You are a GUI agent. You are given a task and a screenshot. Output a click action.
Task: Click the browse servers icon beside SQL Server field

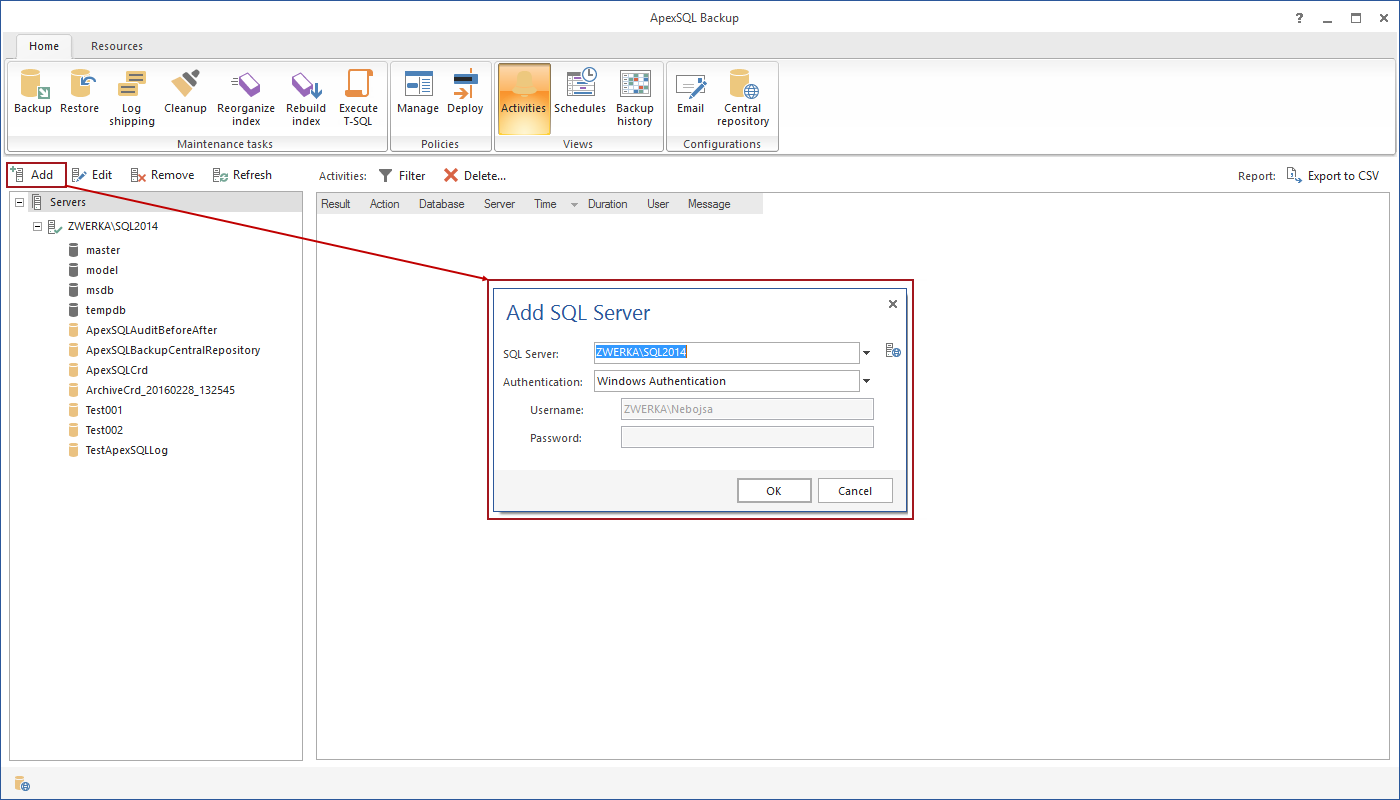(893, 351)
